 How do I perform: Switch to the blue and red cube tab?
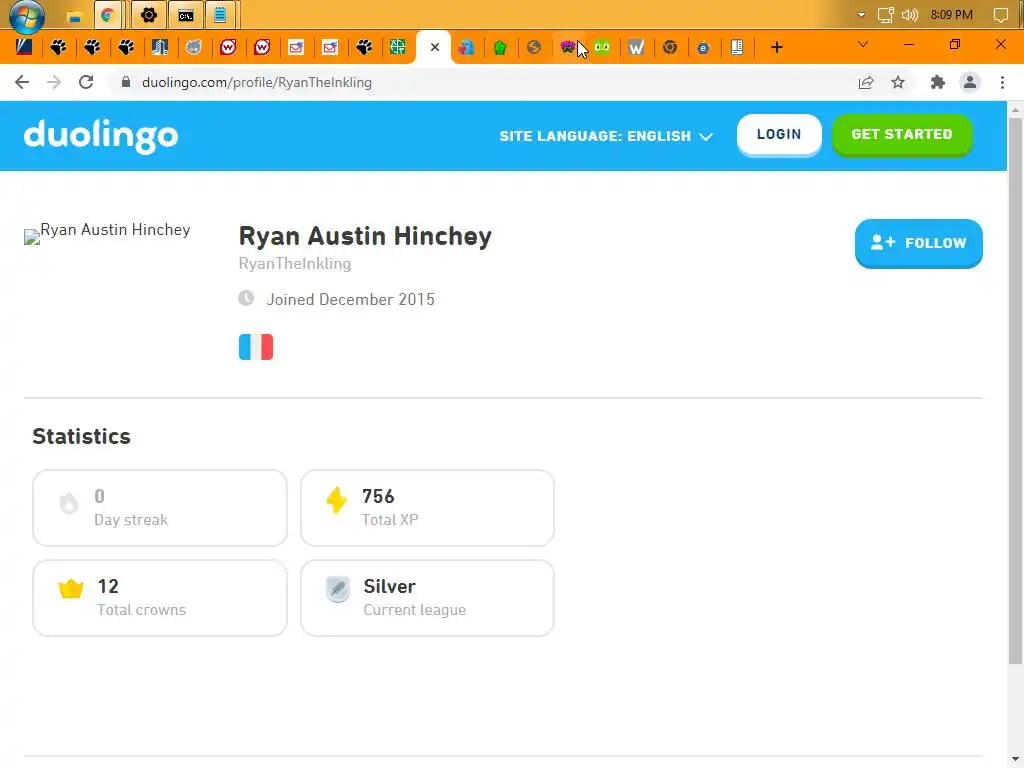(x=466, y=47)
